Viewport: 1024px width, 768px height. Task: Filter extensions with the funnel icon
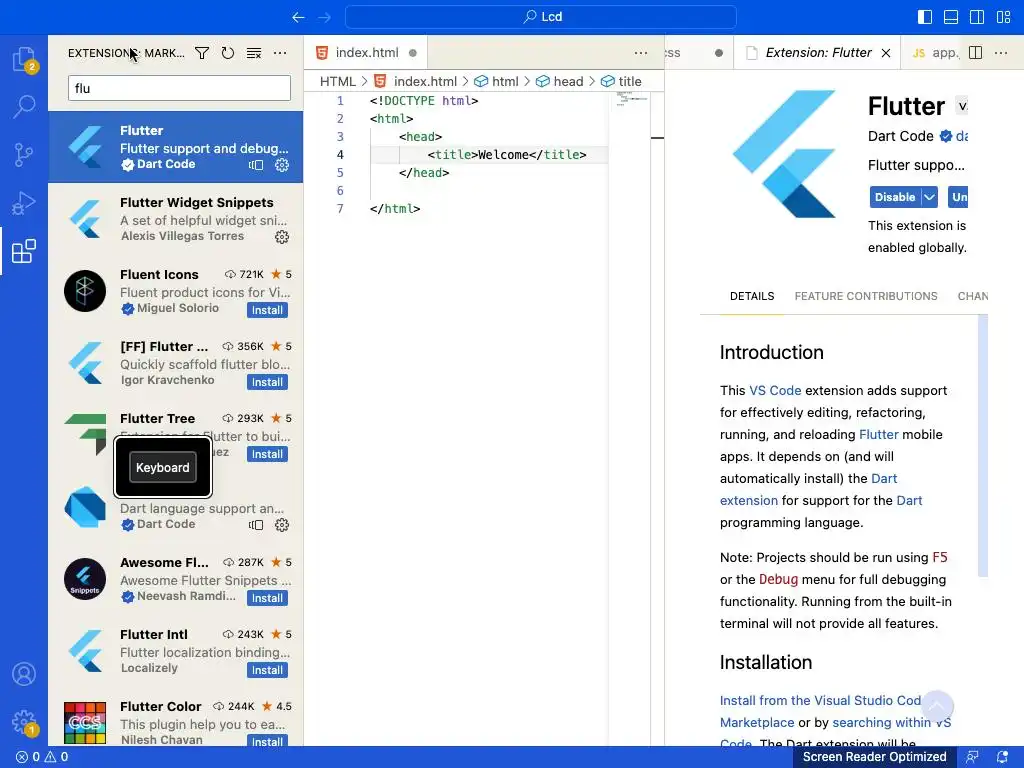(x=202, y=53)
